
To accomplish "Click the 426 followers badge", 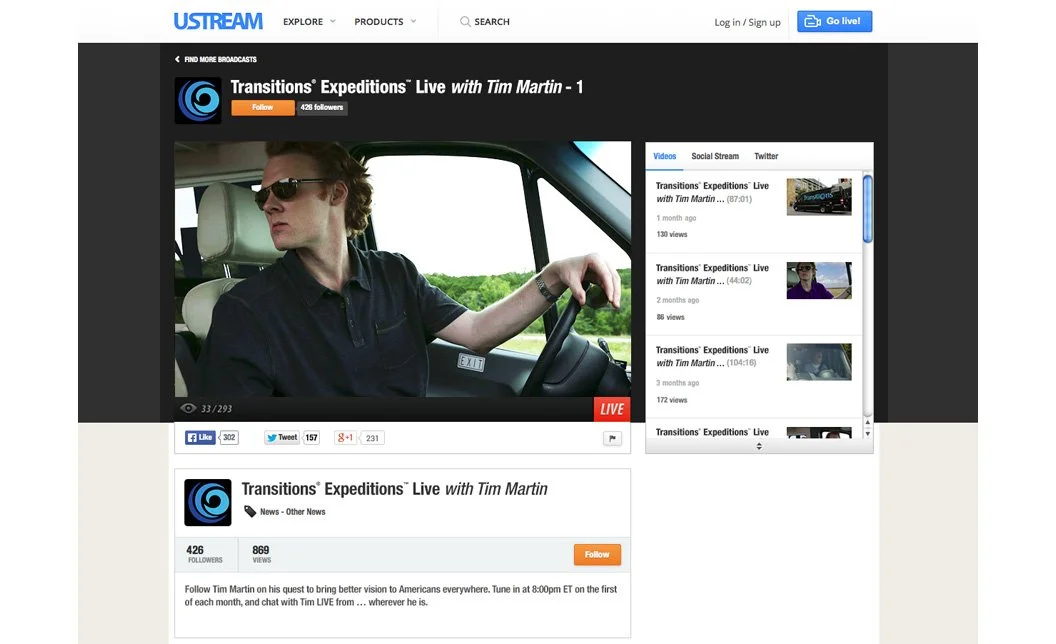I will (322, 108).
